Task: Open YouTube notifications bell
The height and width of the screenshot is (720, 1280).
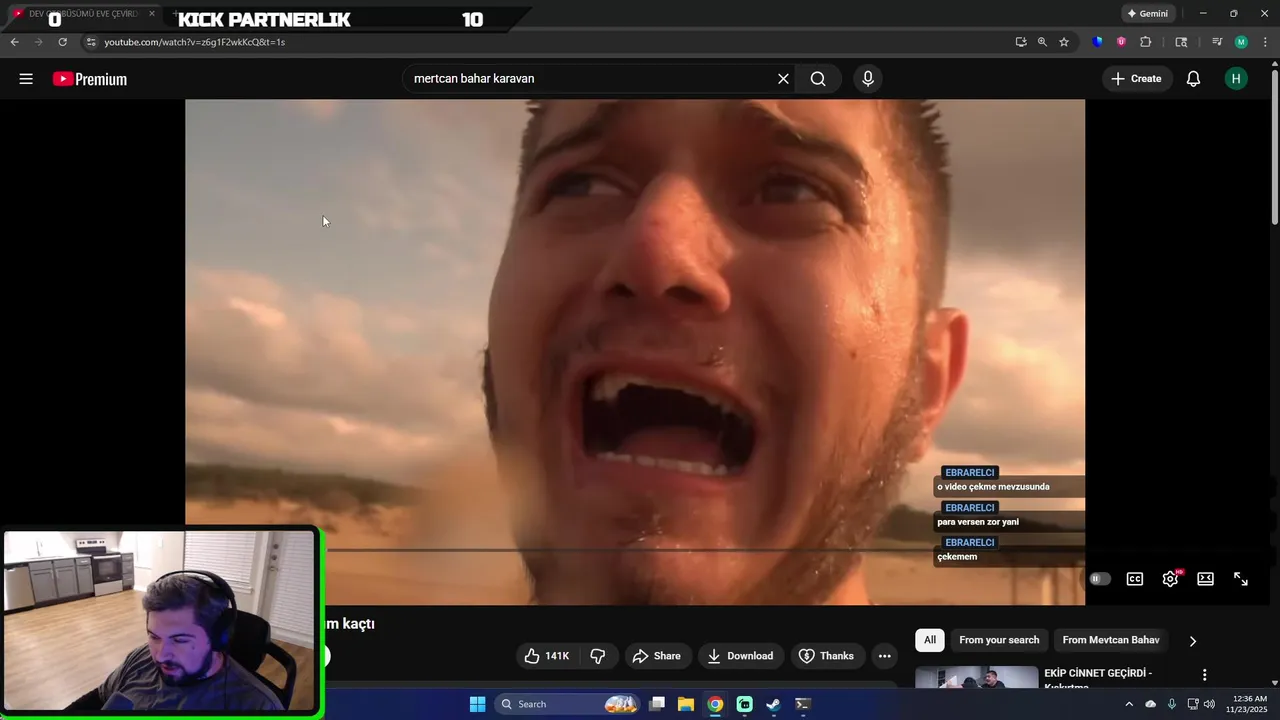Action: click(x=1193, y=79)
